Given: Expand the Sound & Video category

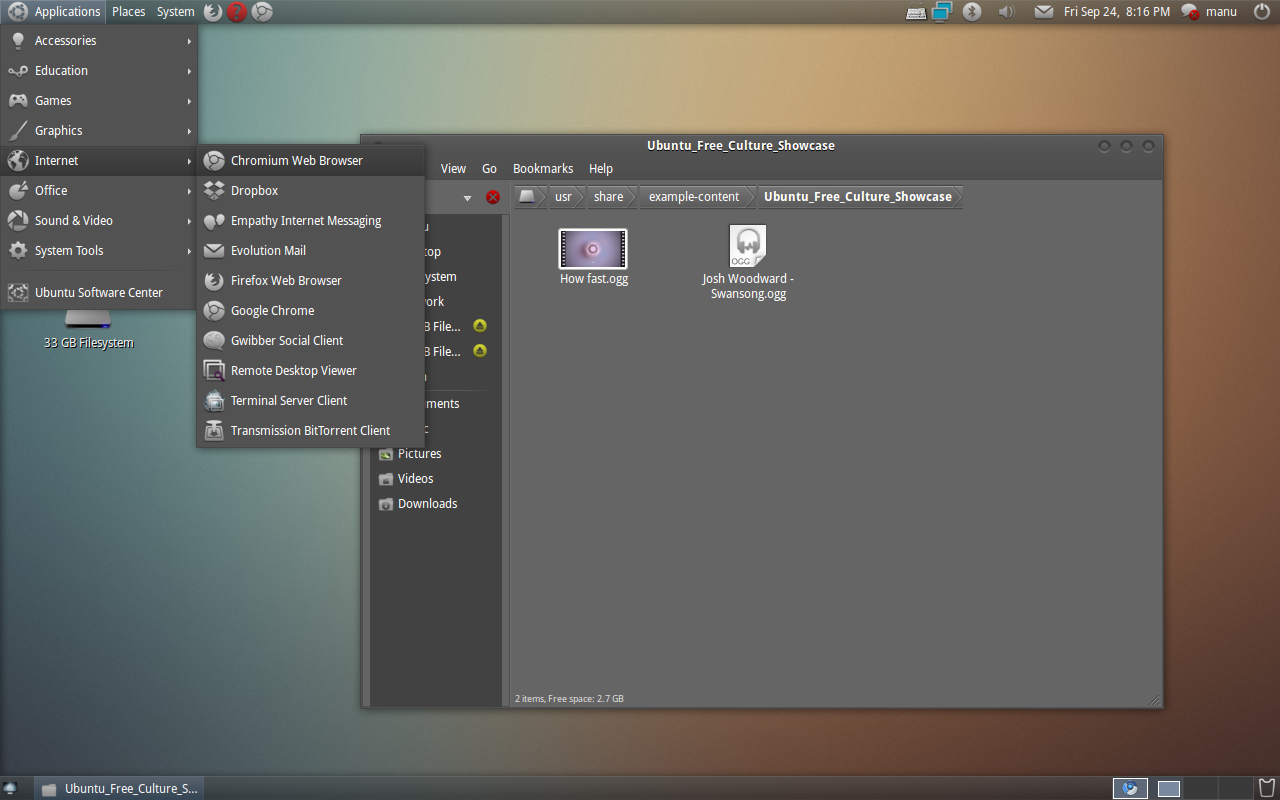Looking at the screenshot, I should click(x=99, y=221).
